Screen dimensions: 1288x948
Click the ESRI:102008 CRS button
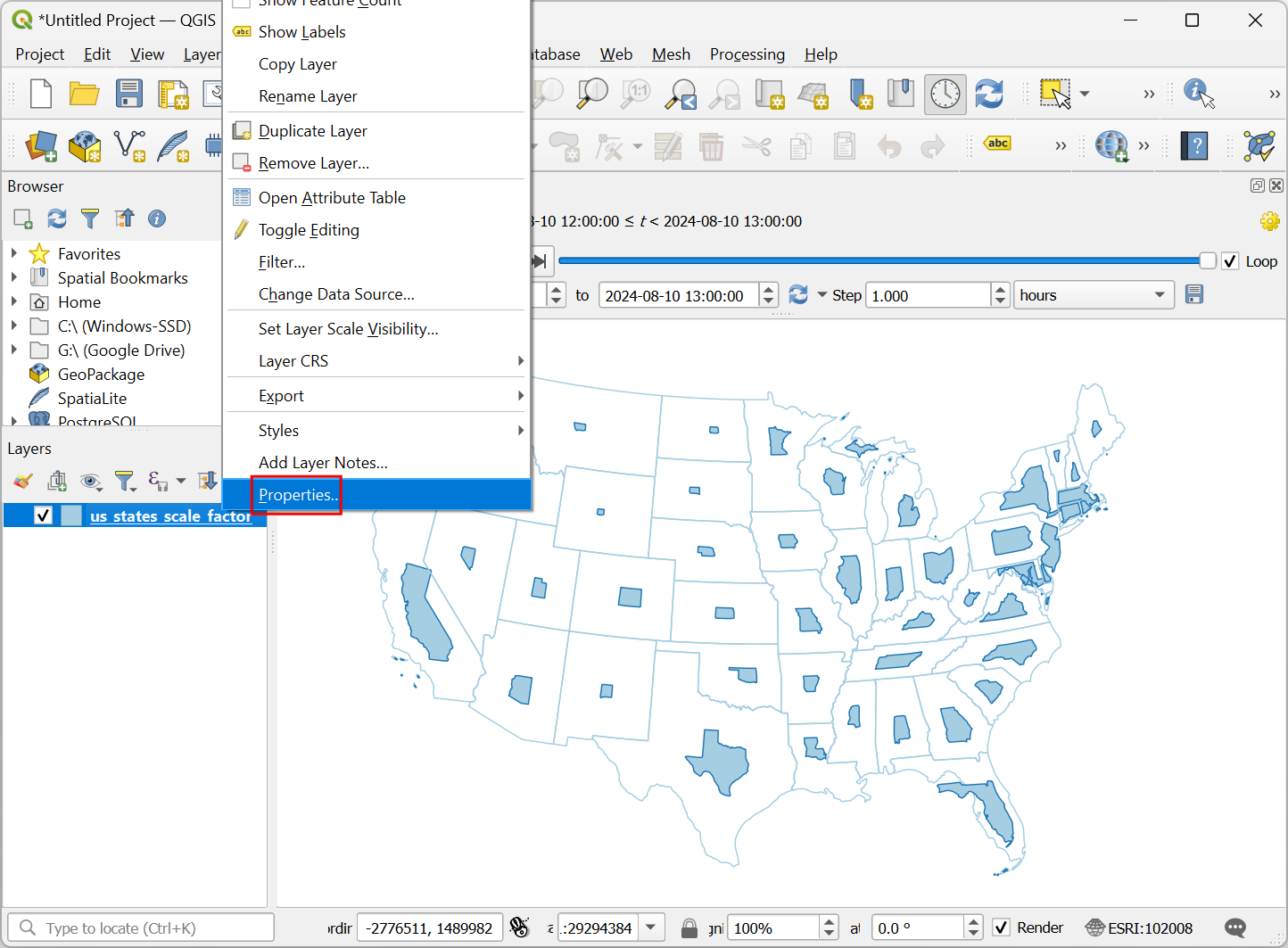point(1139,928)
